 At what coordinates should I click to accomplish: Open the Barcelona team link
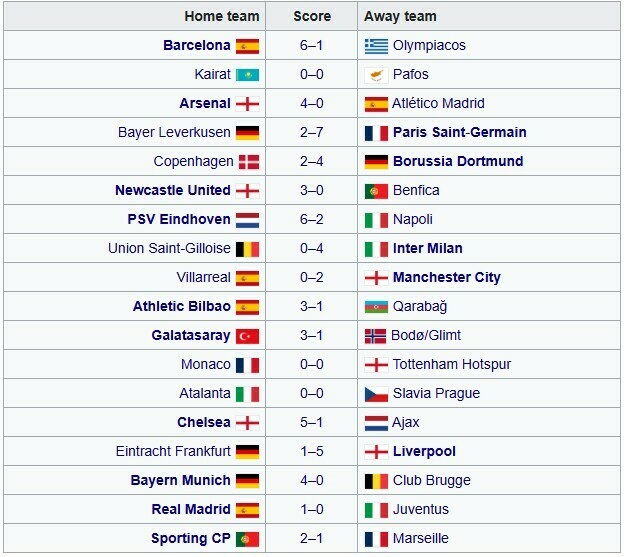tap(196, 46)
